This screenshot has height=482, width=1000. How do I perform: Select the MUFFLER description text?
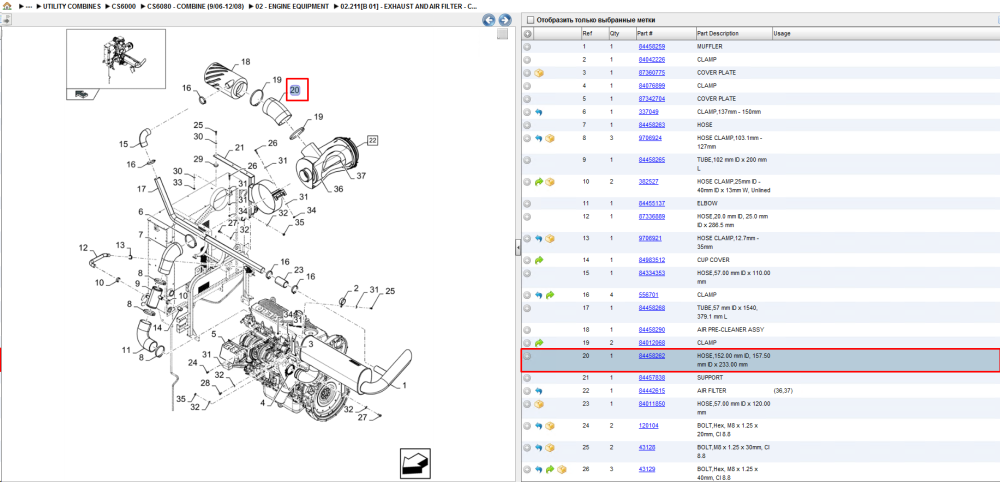[x=709, y=47]
